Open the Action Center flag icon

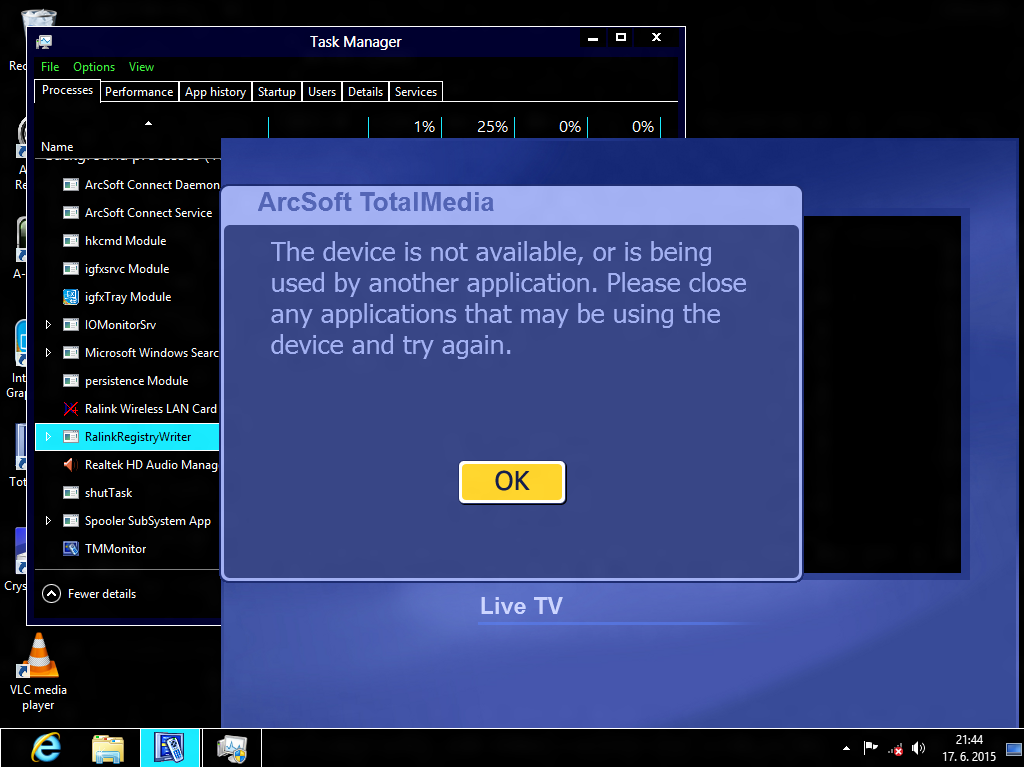871,748
